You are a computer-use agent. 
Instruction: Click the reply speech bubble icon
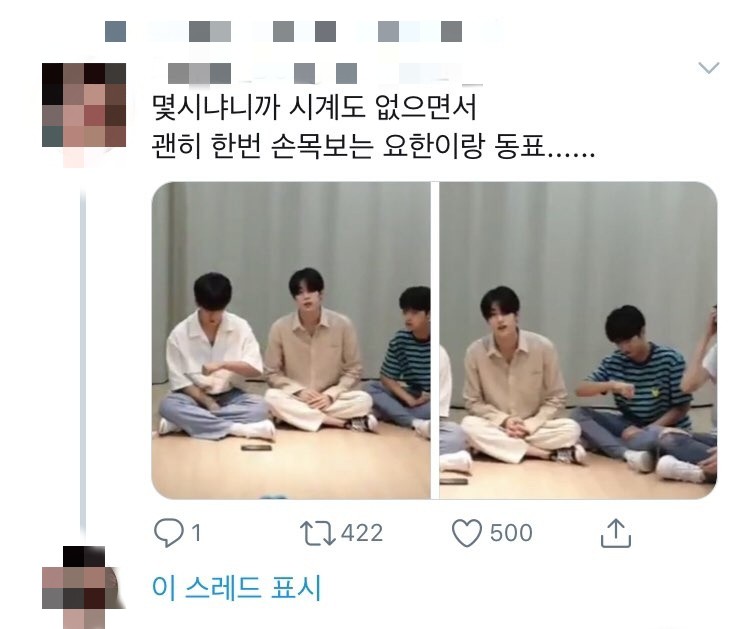(x=168, y=533)
